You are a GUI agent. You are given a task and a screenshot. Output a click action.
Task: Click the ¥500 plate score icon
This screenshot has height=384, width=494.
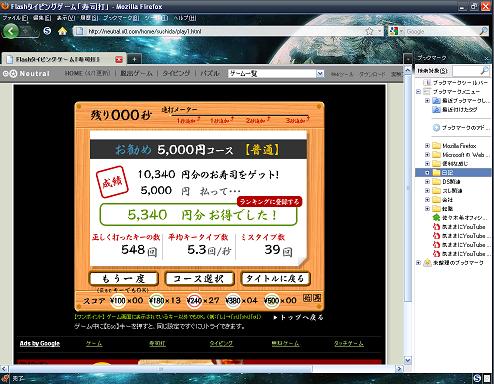click(x=271, y=301)
